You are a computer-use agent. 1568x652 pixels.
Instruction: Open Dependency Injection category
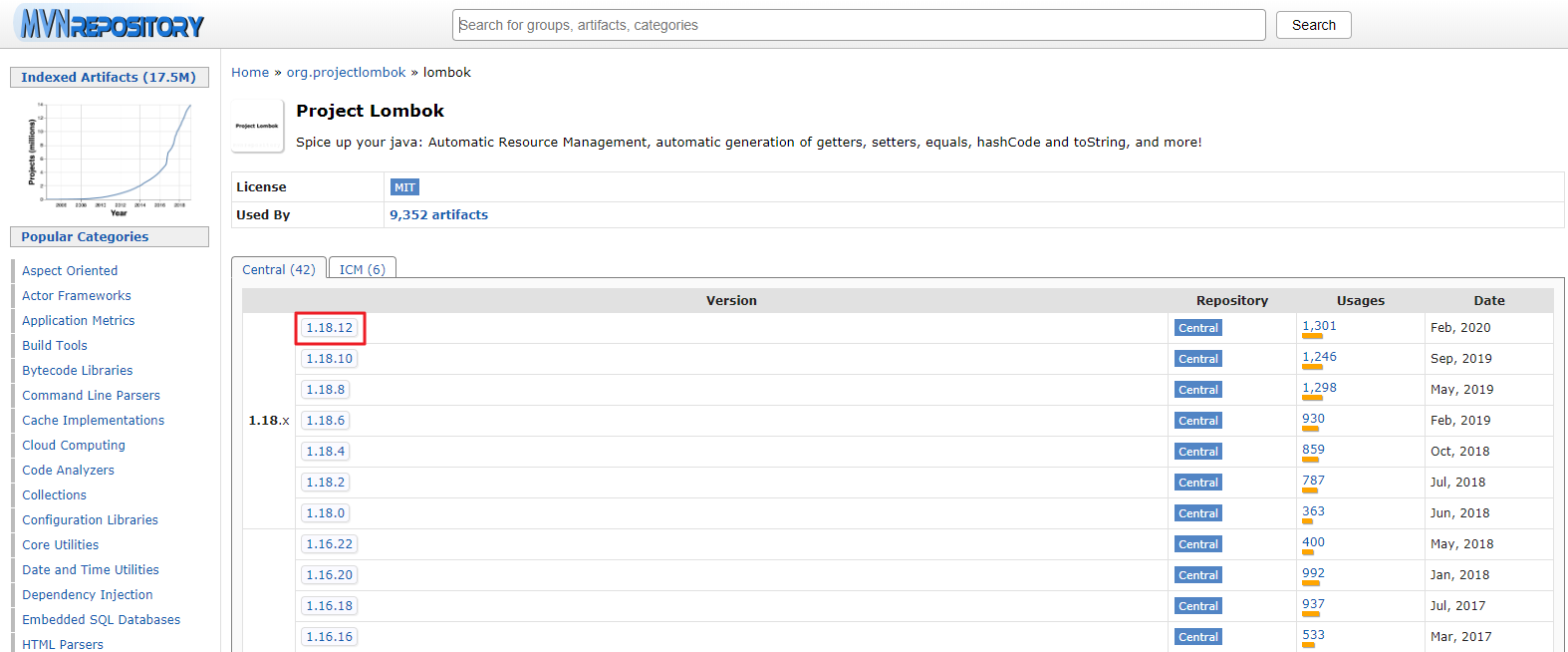(x=88, y=595)
